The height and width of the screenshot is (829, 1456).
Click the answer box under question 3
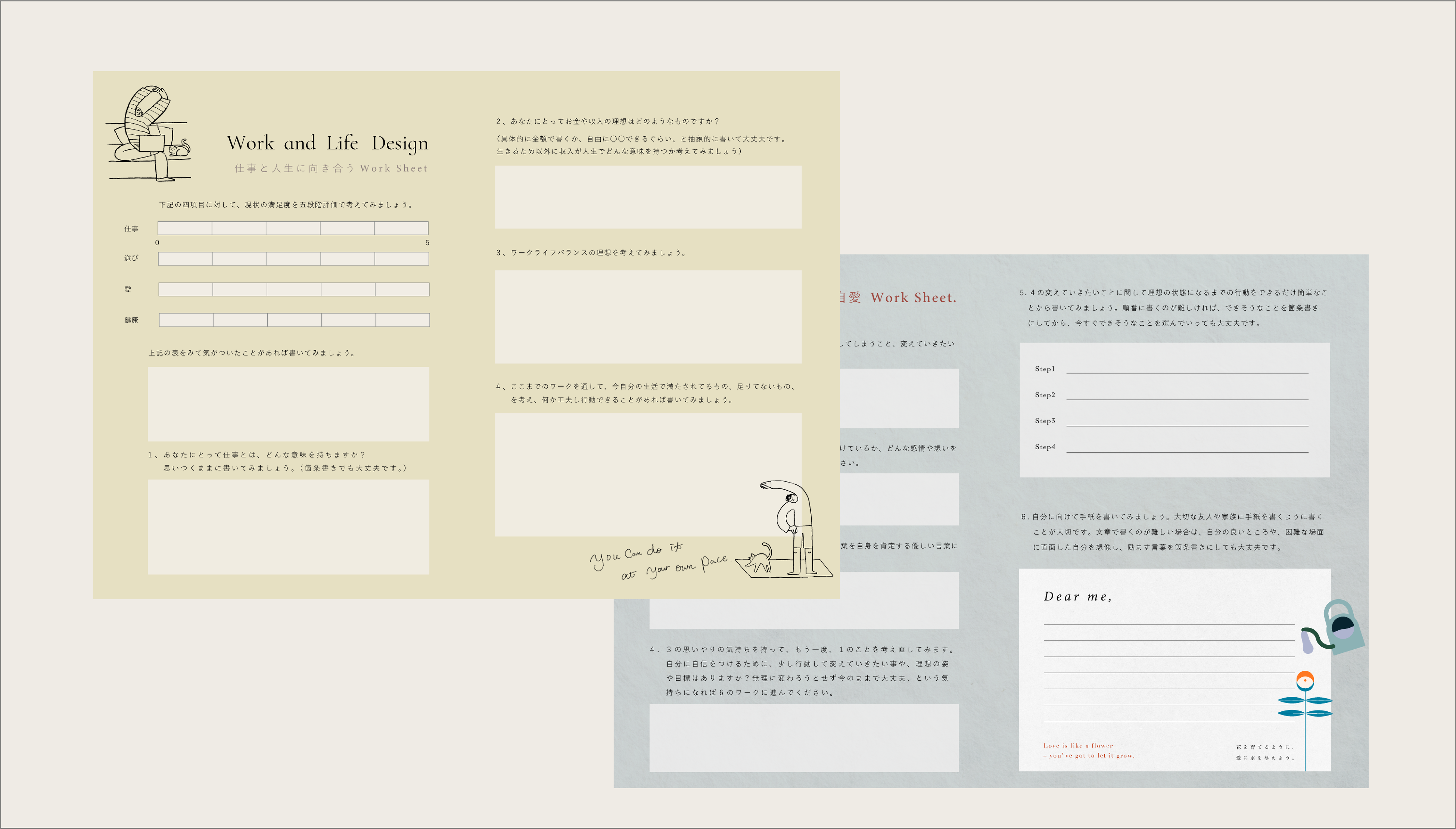tap(648, 317)
